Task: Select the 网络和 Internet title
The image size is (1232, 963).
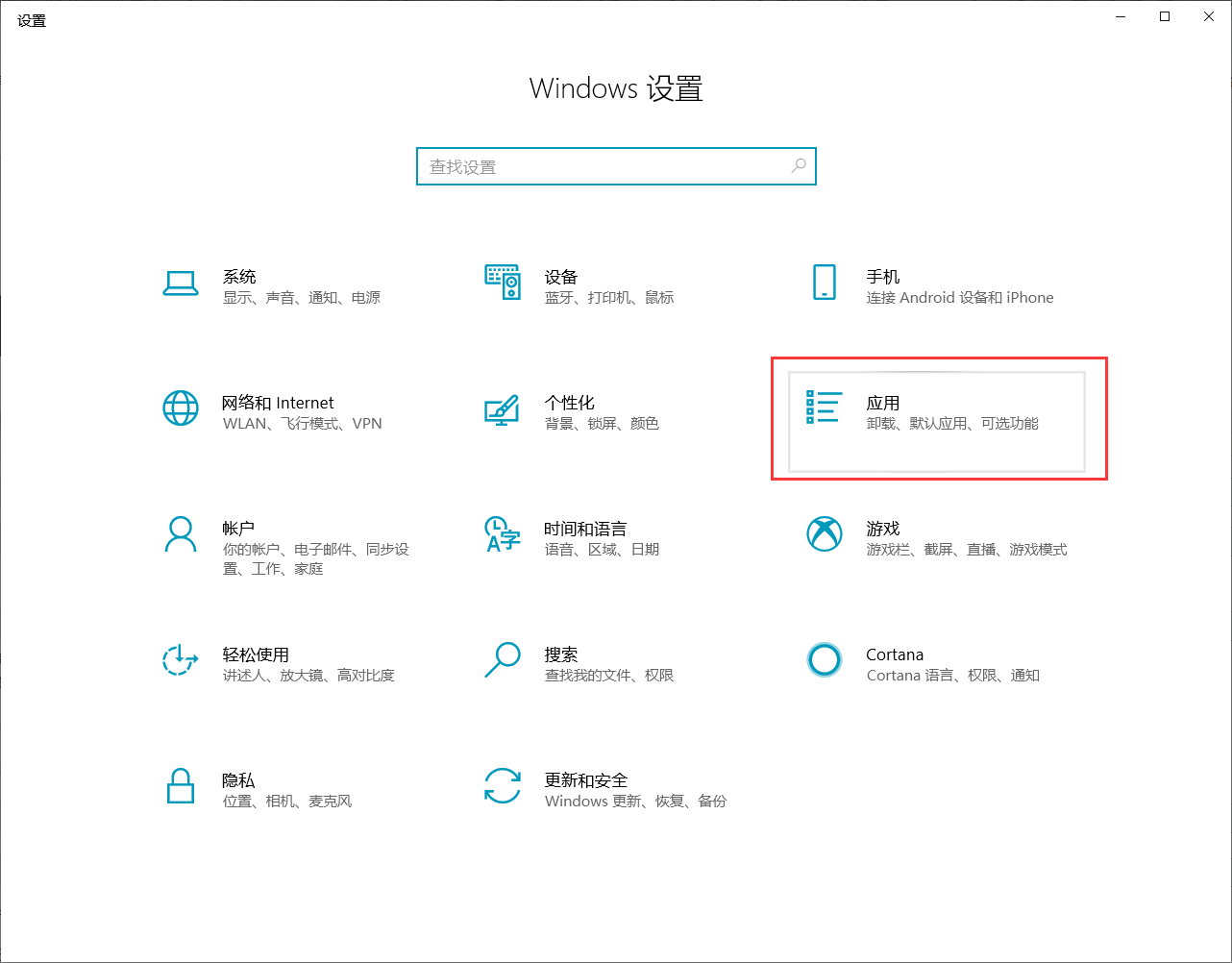Action: (x=279, y=403)
